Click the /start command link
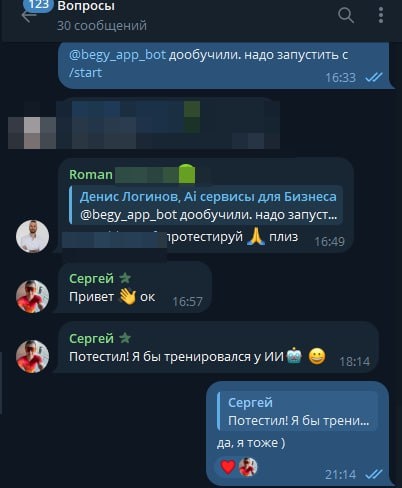 coord(85,73)
